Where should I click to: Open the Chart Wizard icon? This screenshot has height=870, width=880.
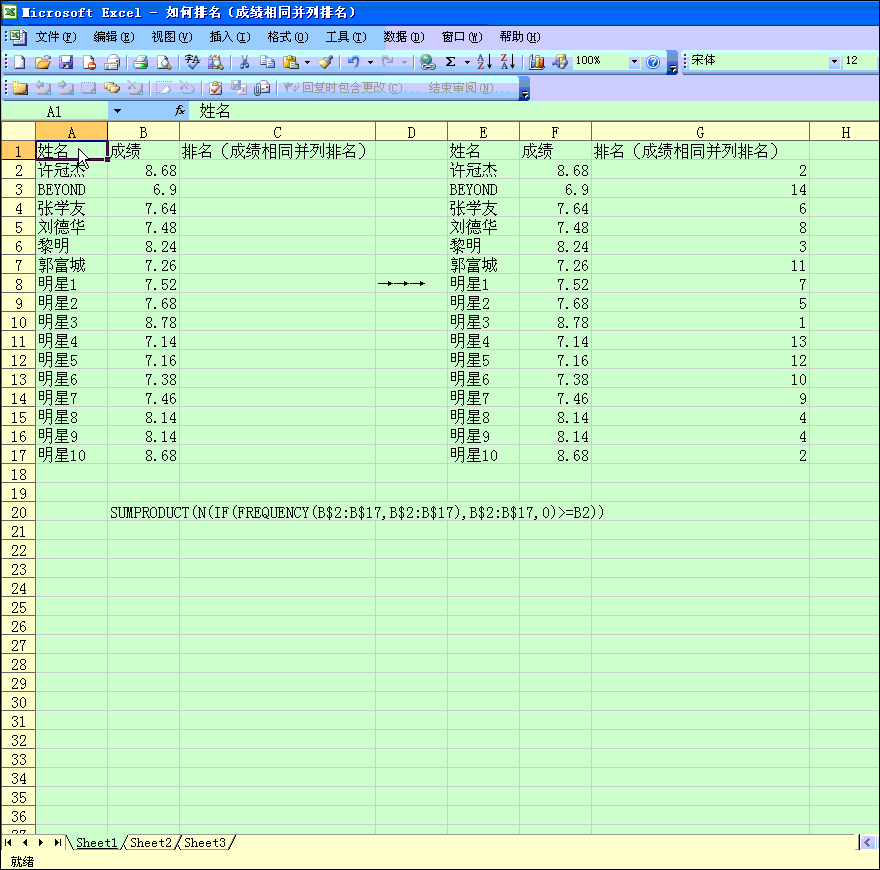tap(537, 62)
